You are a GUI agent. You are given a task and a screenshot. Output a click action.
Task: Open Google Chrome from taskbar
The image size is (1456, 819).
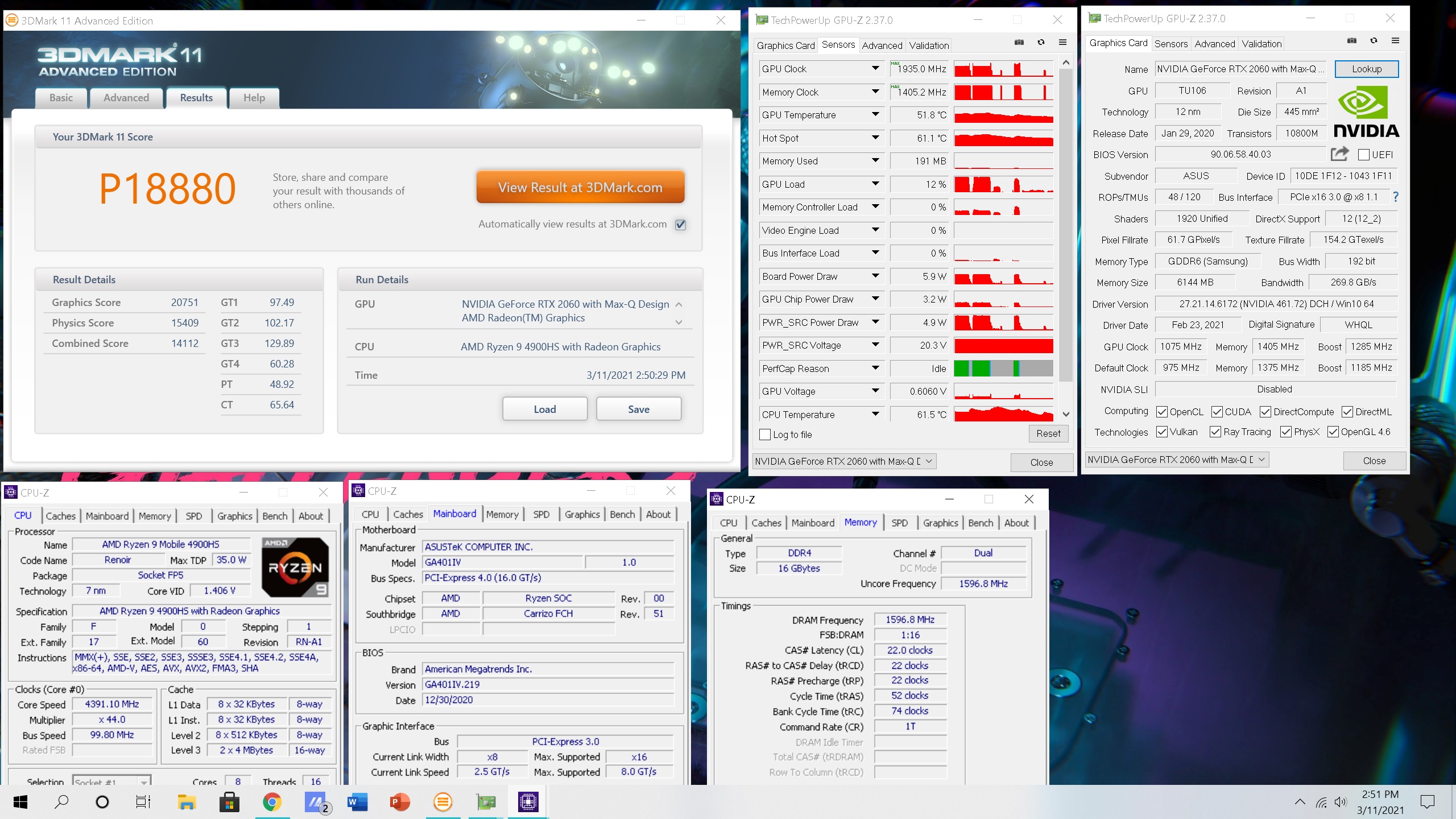(272, 802)
